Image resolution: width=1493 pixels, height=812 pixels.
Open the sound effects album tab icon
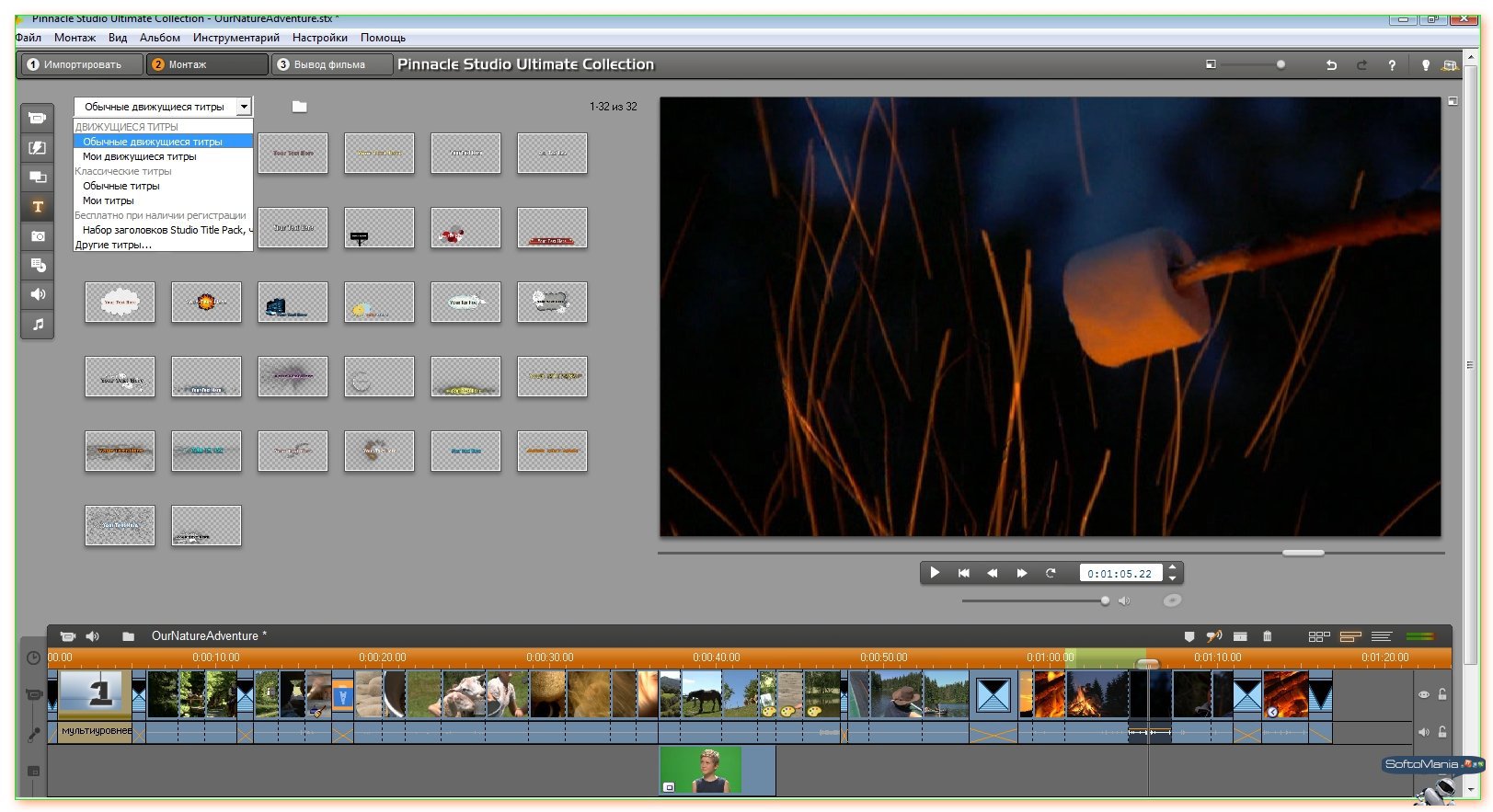[x=38, y=294]
